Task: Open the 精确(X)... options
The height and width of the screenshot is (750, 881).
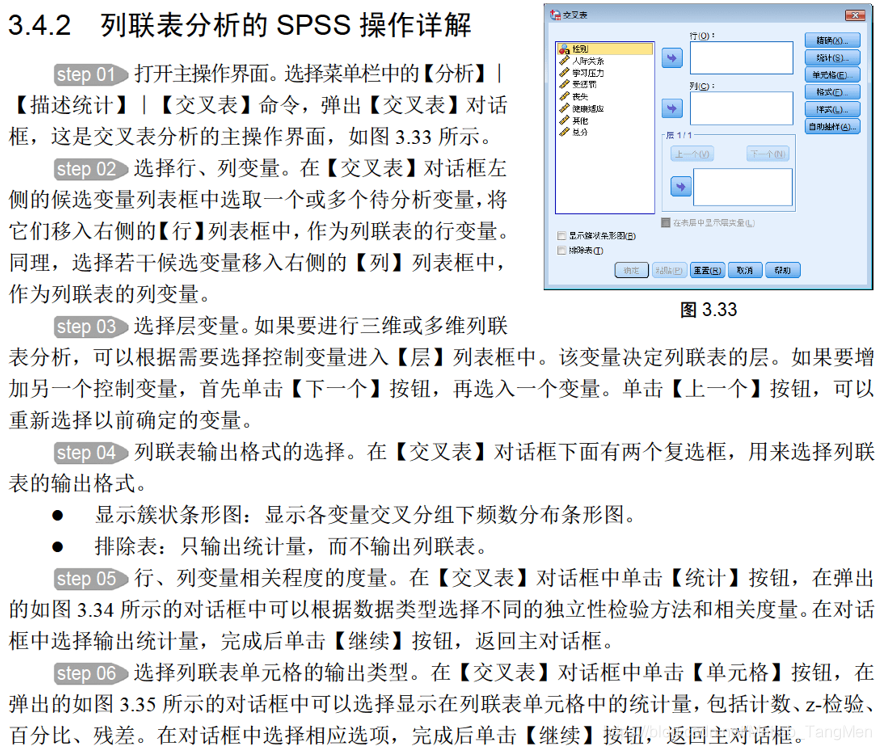Action: coord(832,40)
